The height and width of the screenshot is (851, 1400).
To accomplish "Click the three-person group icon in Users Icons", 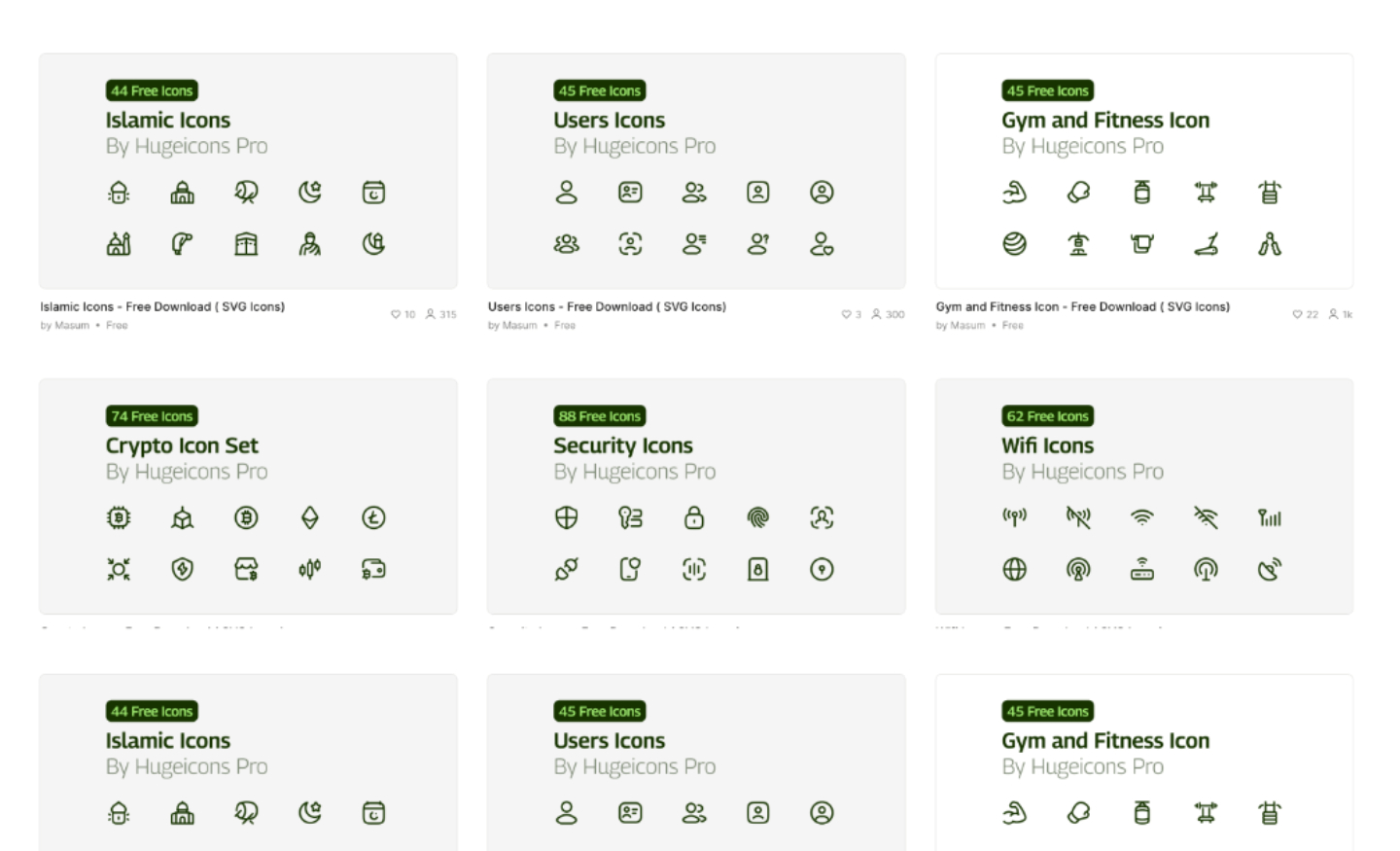I will pyautogui.click(x=567, y=244).
